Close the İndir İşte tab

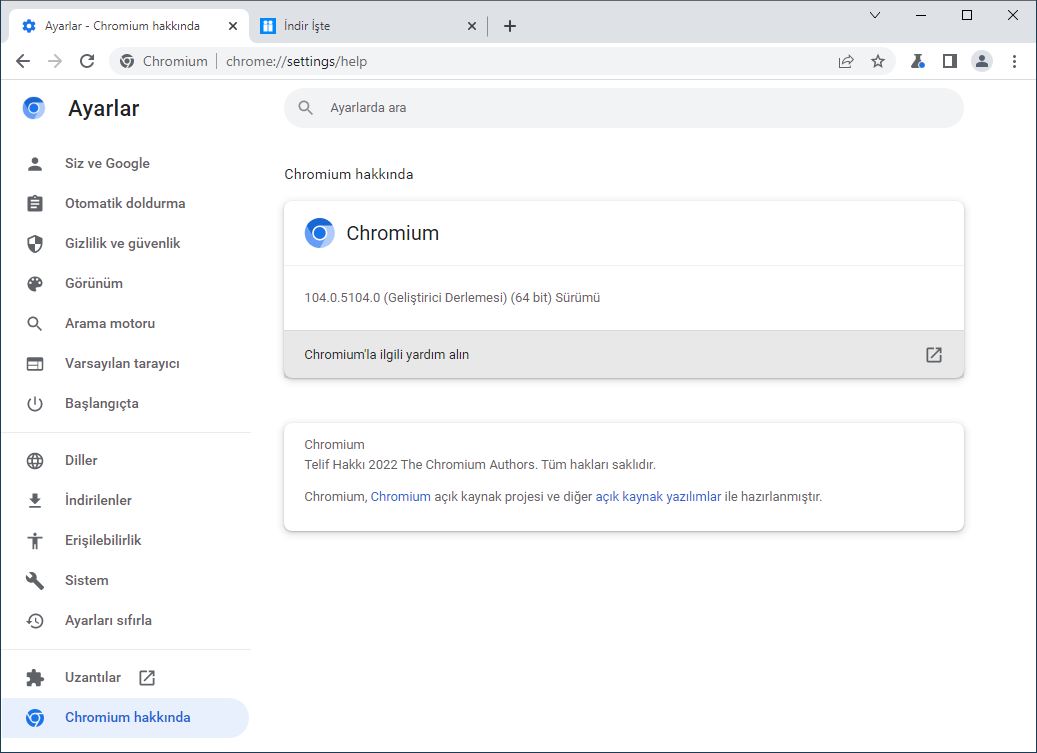pos(472,26)
